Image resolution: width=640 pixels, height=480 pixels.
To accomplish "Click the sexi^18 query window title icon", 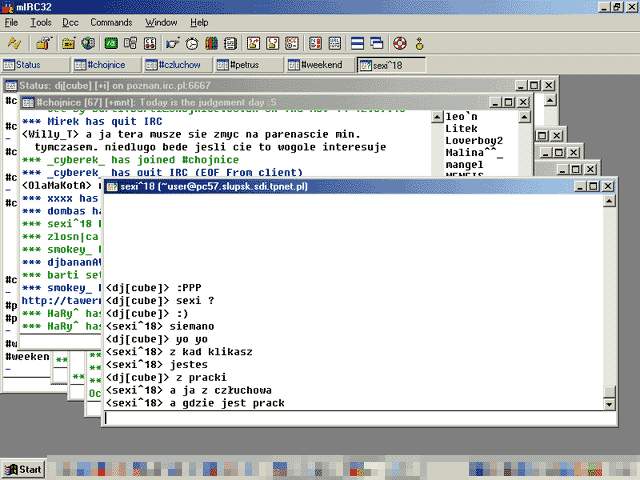I will click(111, 187).
